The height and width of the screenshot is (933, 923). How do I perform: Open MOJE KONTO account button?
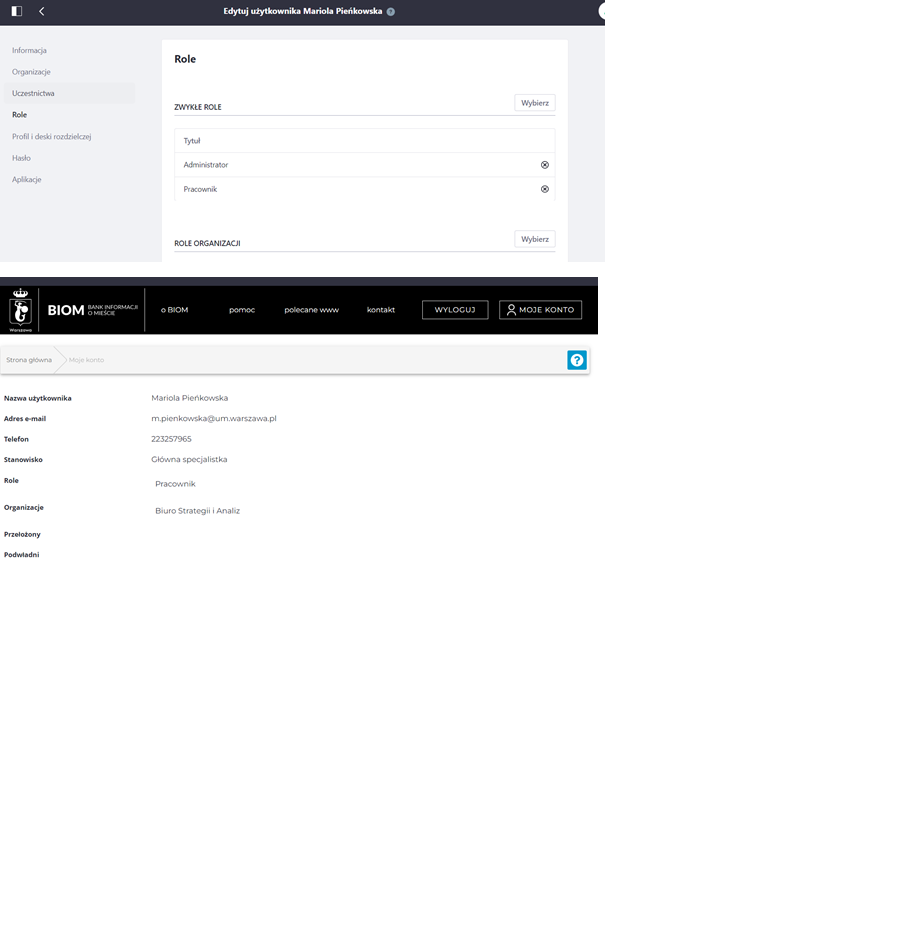coord(540,310)
